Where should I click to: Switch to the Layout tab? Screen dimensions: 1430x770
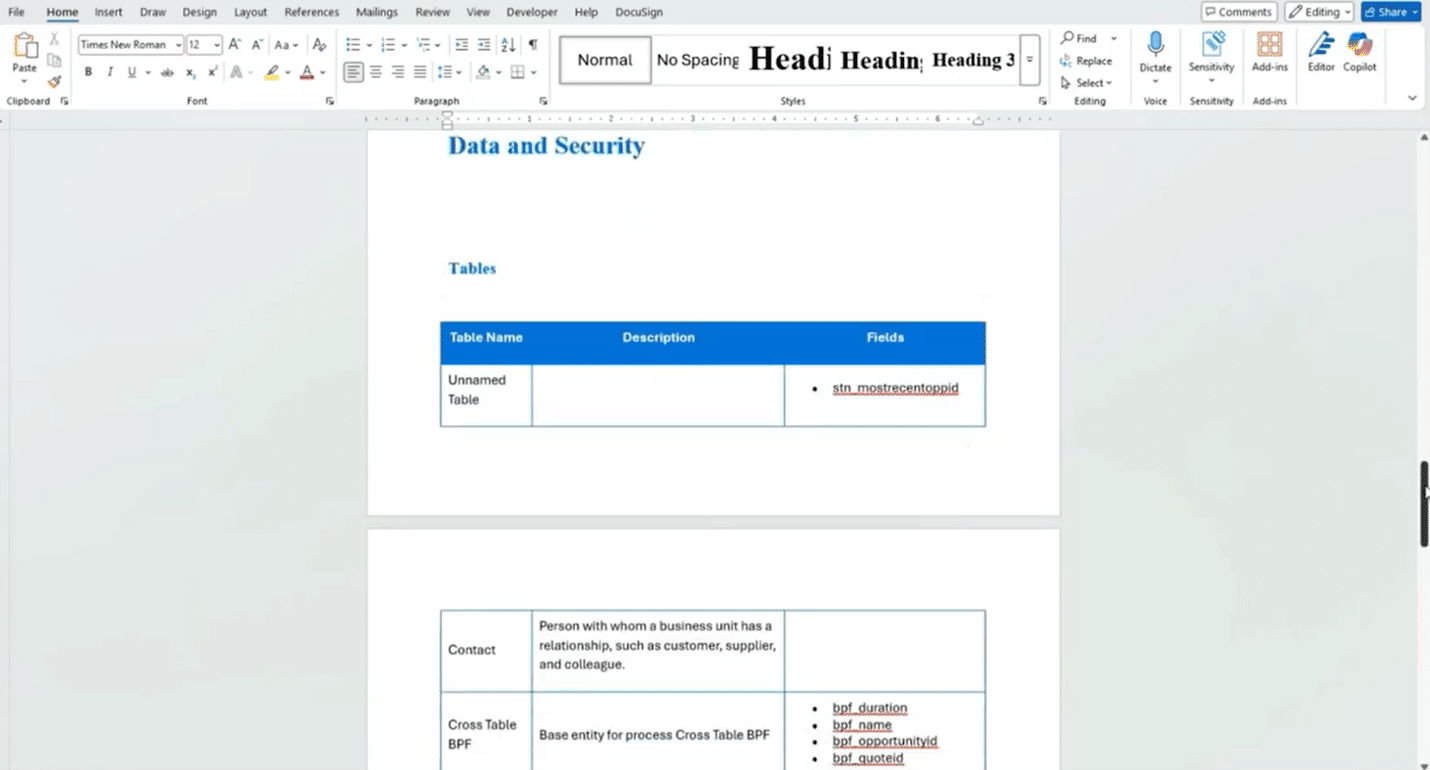pyautogui.click(x=250, y=12)
